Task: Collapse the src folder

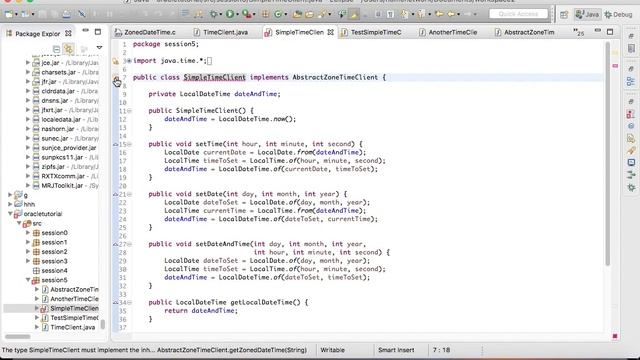Action: point(19,223)
